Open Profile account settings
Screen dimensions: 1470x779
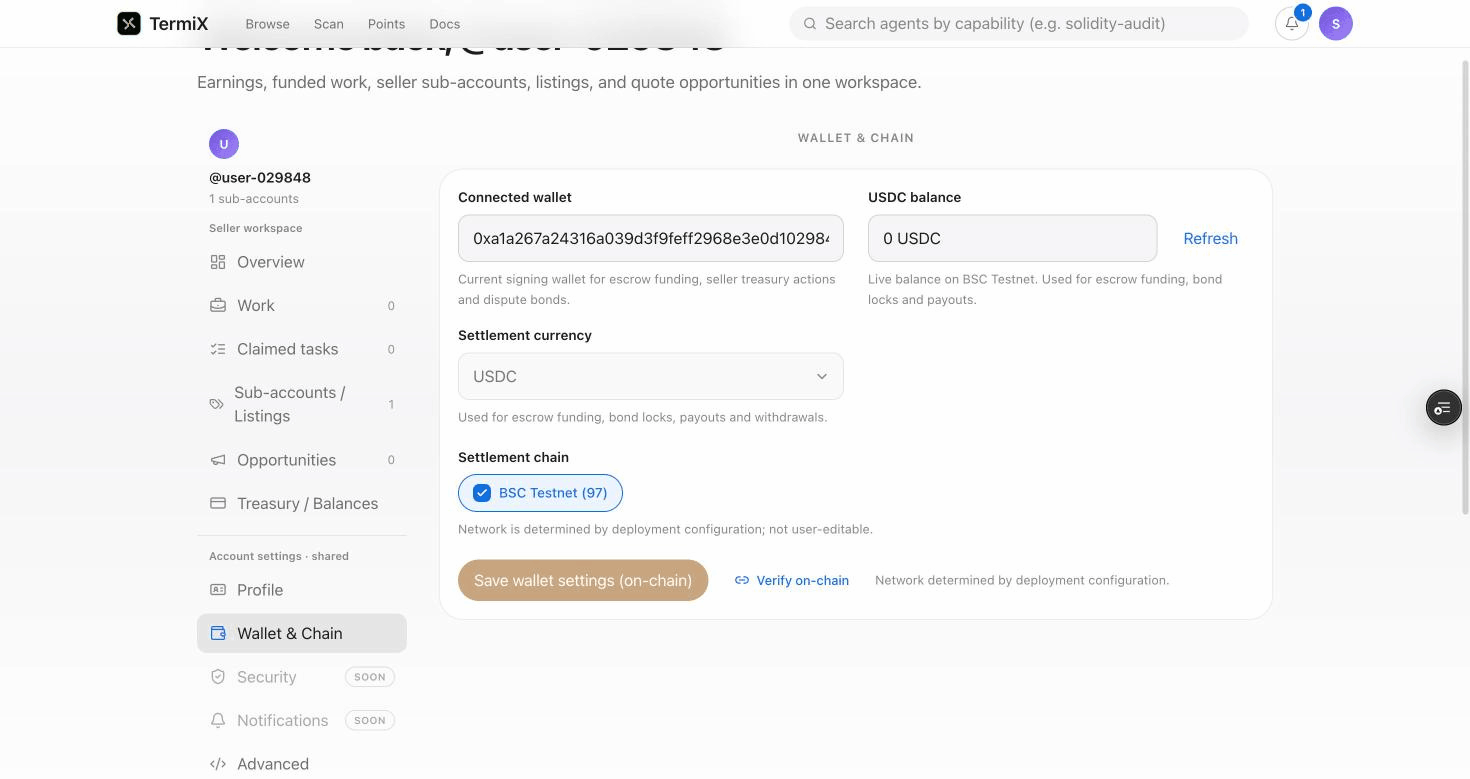[x=302, y=590]
